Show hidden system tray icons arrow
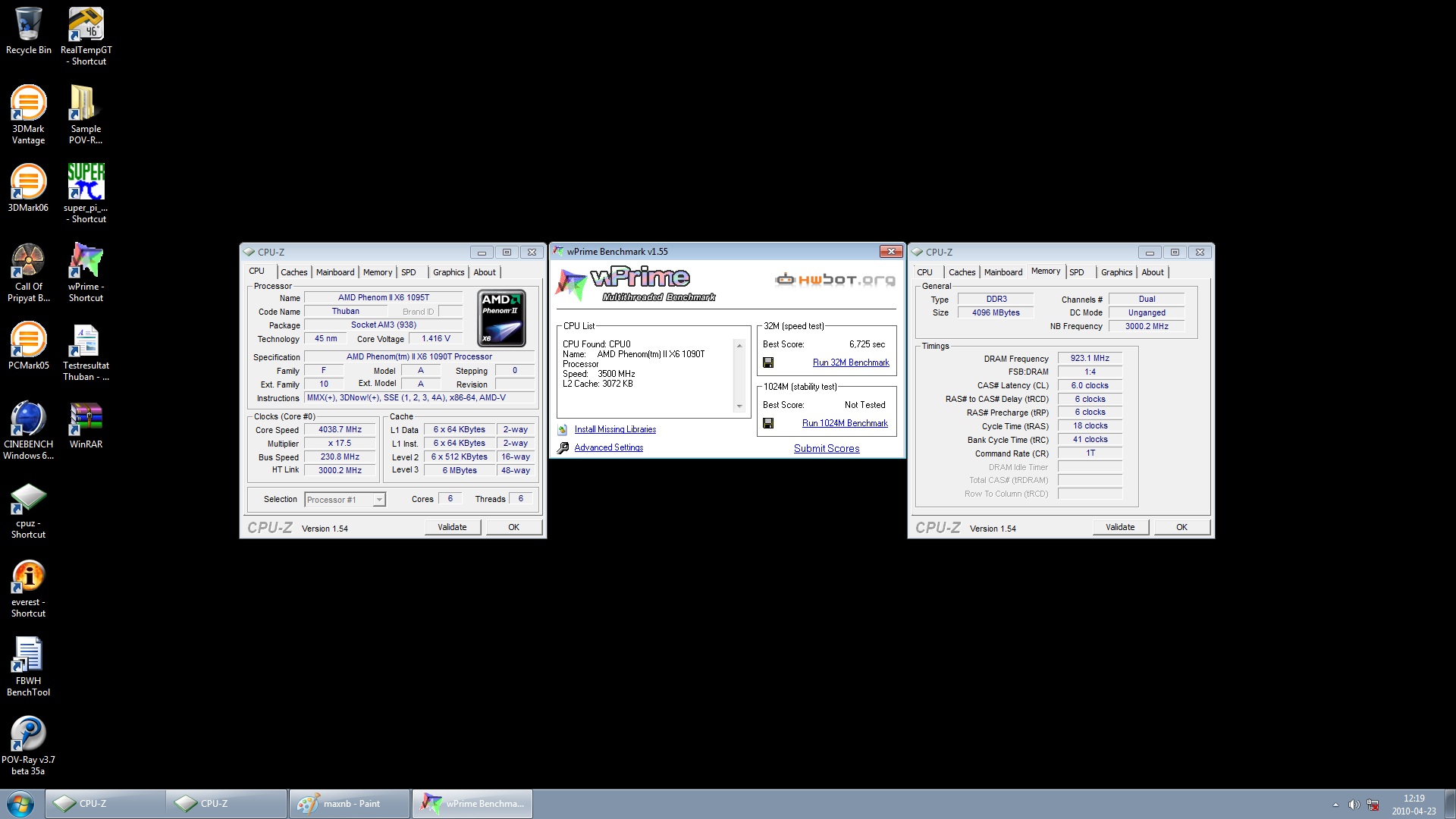The width and height of the screenshot is (1456, 819). (x=1335, y=805)
